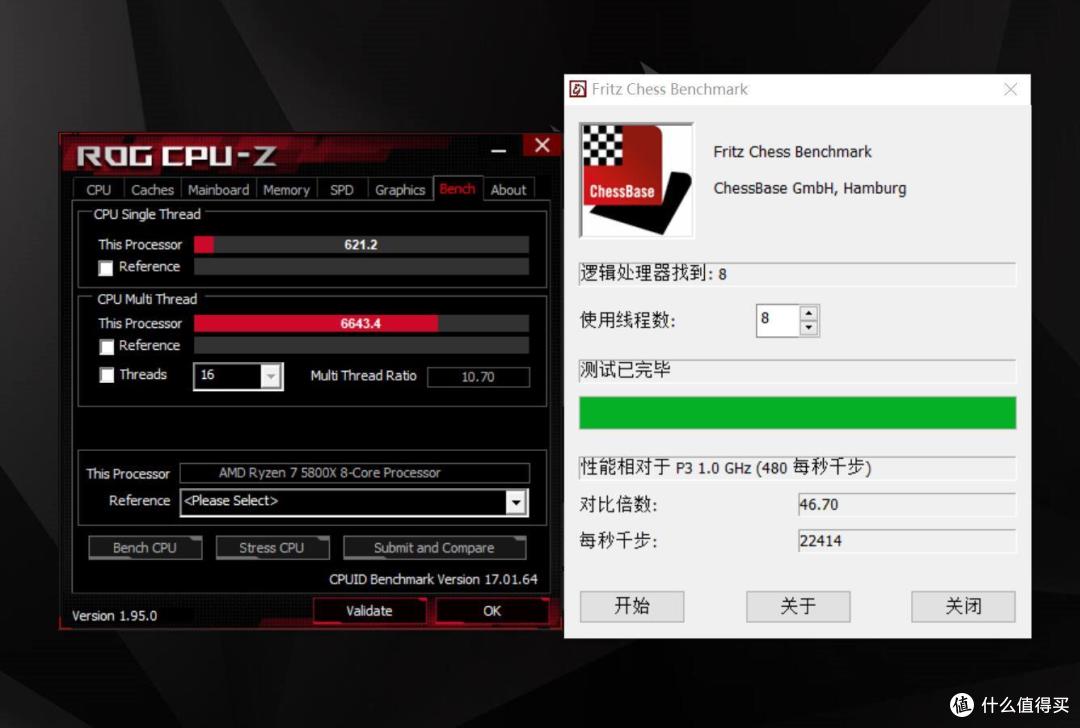The width and height of the screenshot is (1080, 728).
Task: Click the empty Single Thread Reference bar
Action: coord(361,267)
